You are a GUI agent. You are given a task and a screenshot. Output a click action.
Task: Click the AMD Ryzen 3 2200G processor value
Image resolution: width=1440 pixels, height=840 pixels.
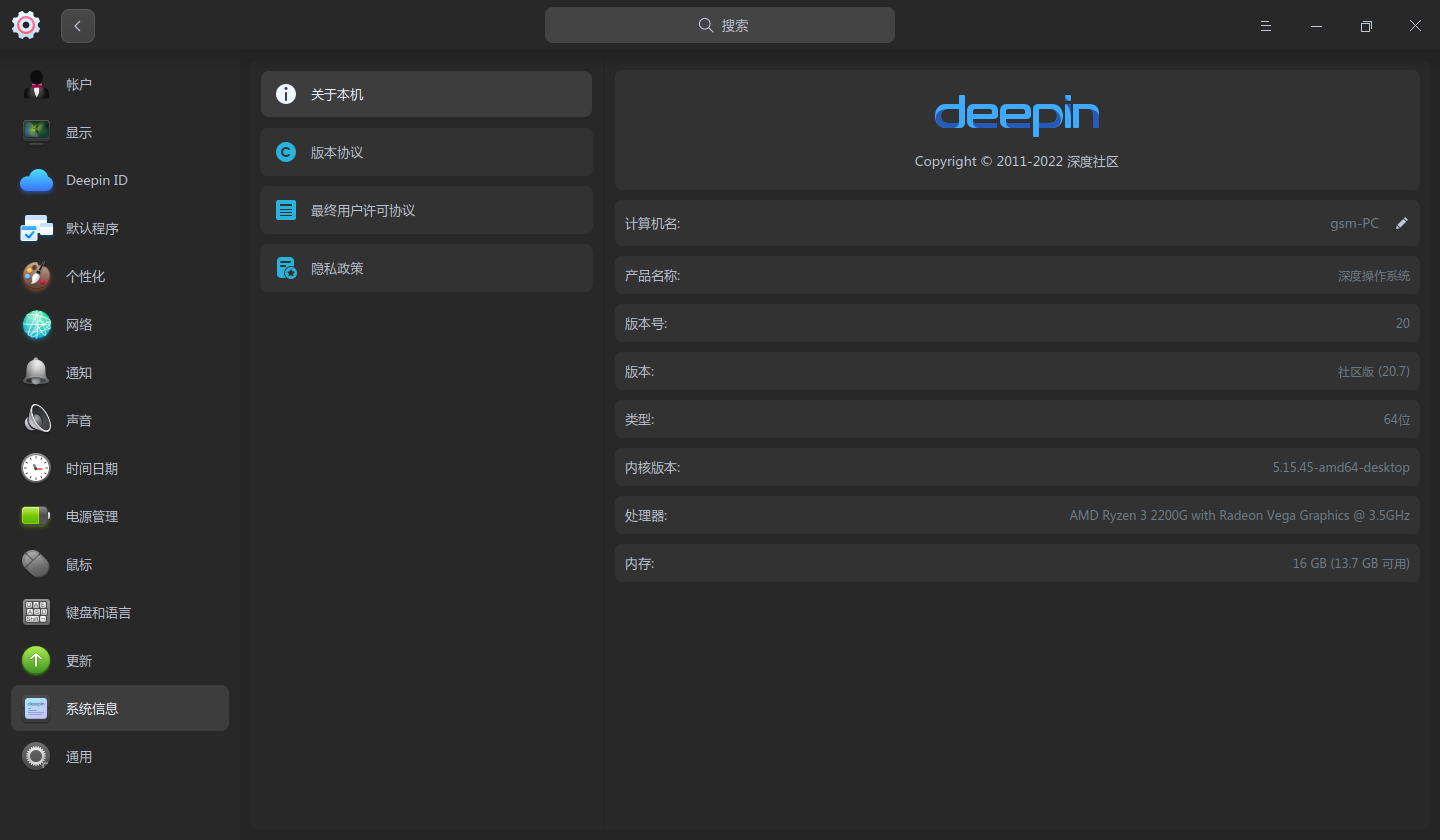[1240, 515]
